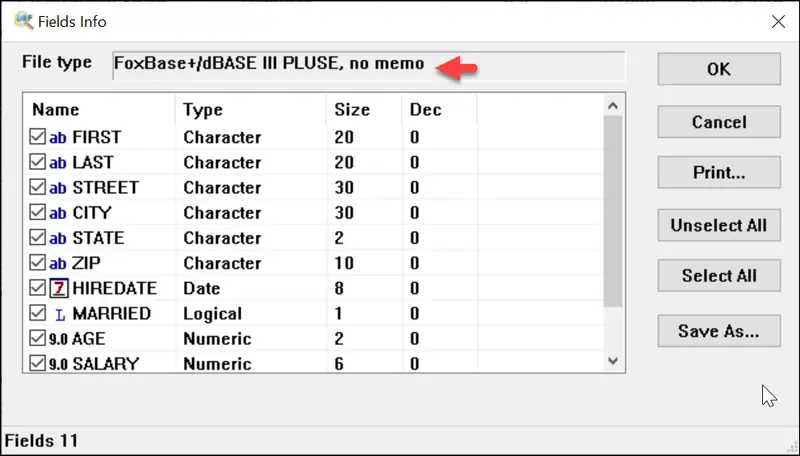Click the ab icon beside LAST
The width and height of the screenshot is (800, 456).
tap(58, 163)
